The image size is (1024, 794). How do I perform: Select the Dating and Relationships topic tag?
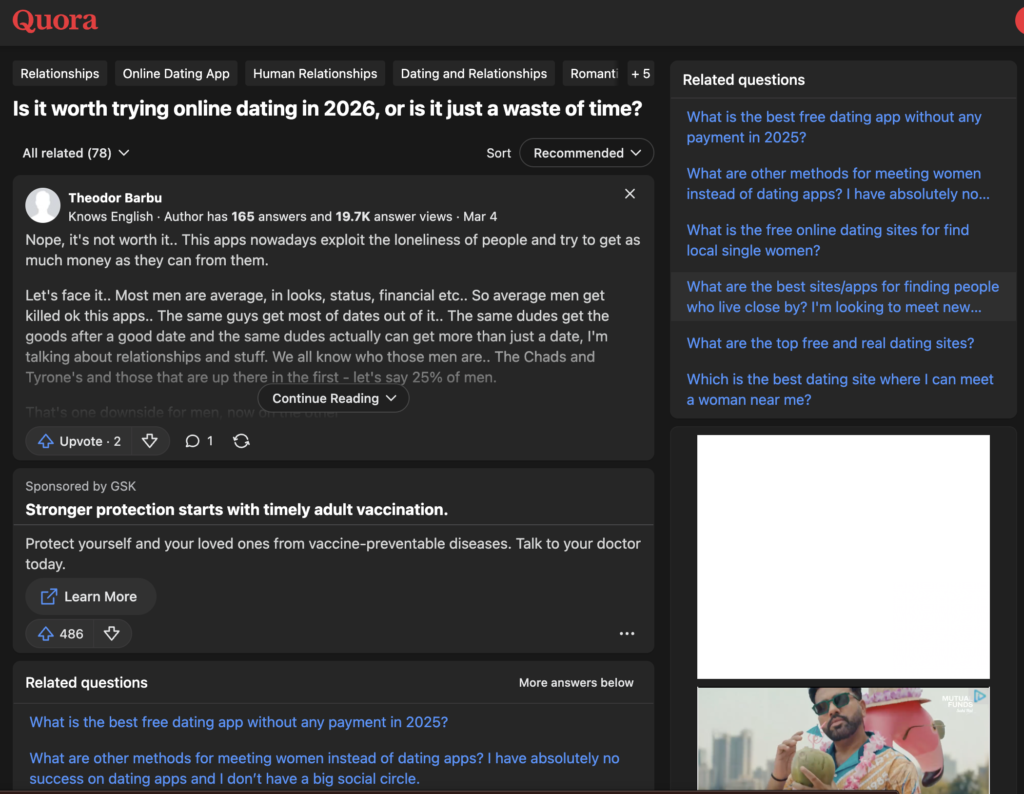click(x=473, y=74)
